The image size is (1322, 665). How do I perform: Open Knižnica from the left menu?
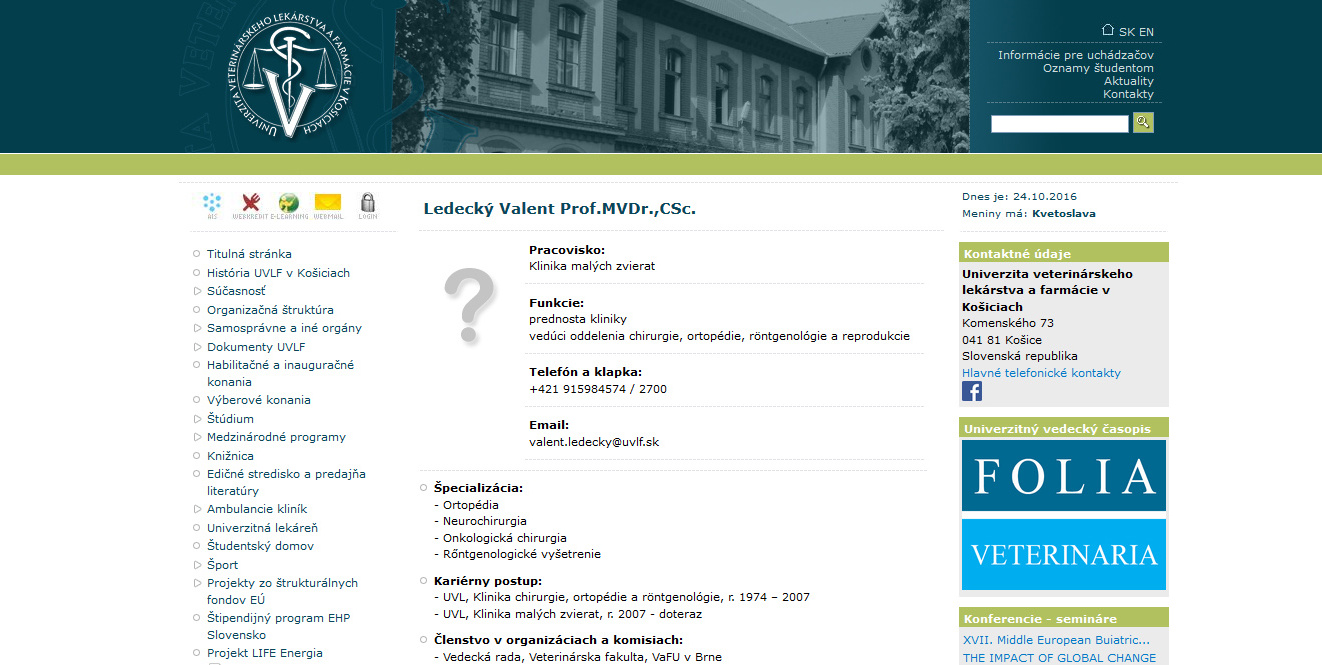[230, 456]
